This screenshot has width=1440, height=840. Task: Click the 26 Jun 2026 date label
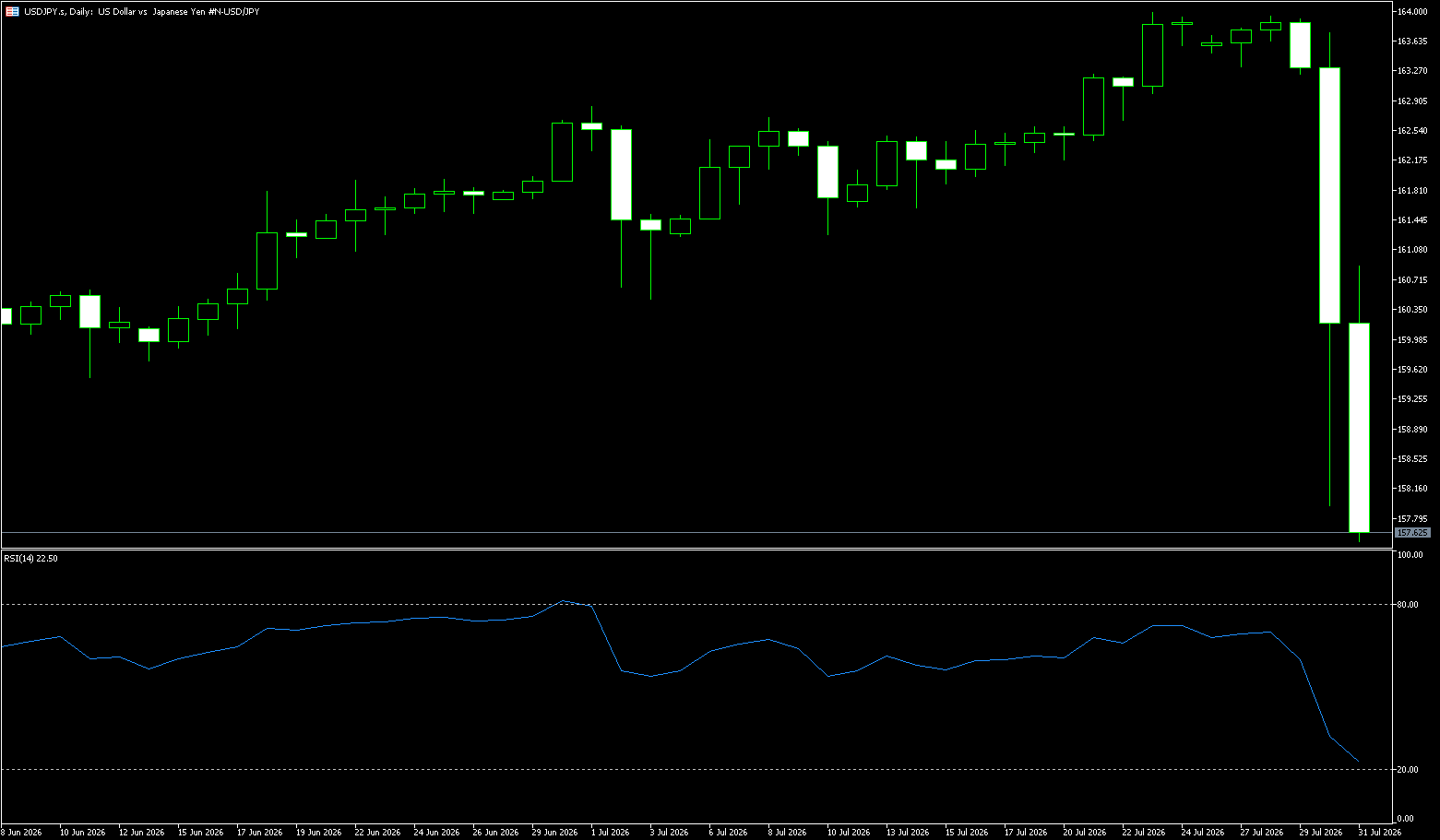click(495, 832)
